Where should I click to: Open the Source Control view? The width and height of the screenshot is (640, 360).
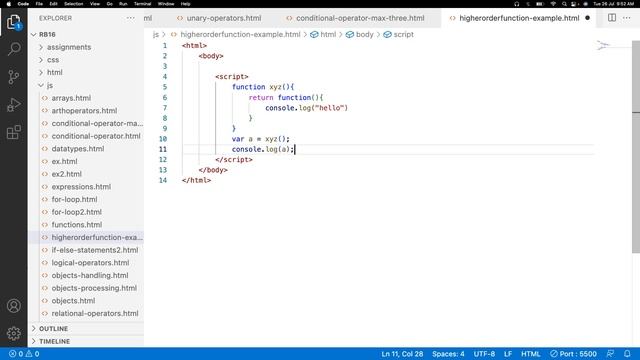(x=13, y=77)
